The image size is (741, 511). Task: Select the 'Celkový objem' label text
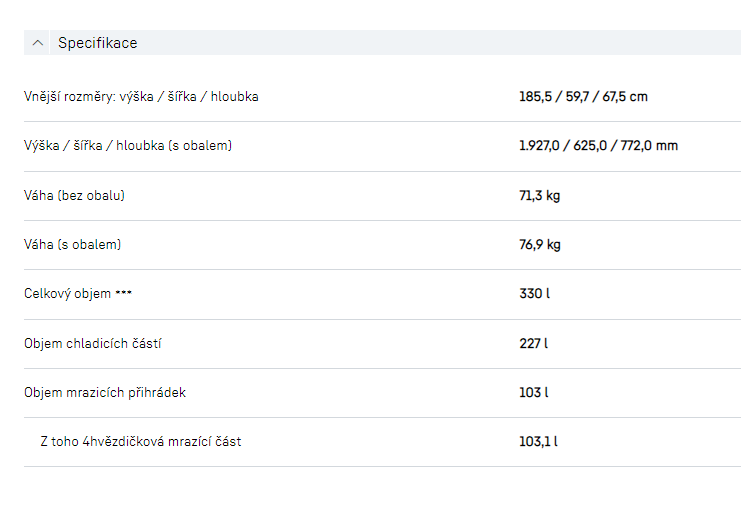[67, 294]
